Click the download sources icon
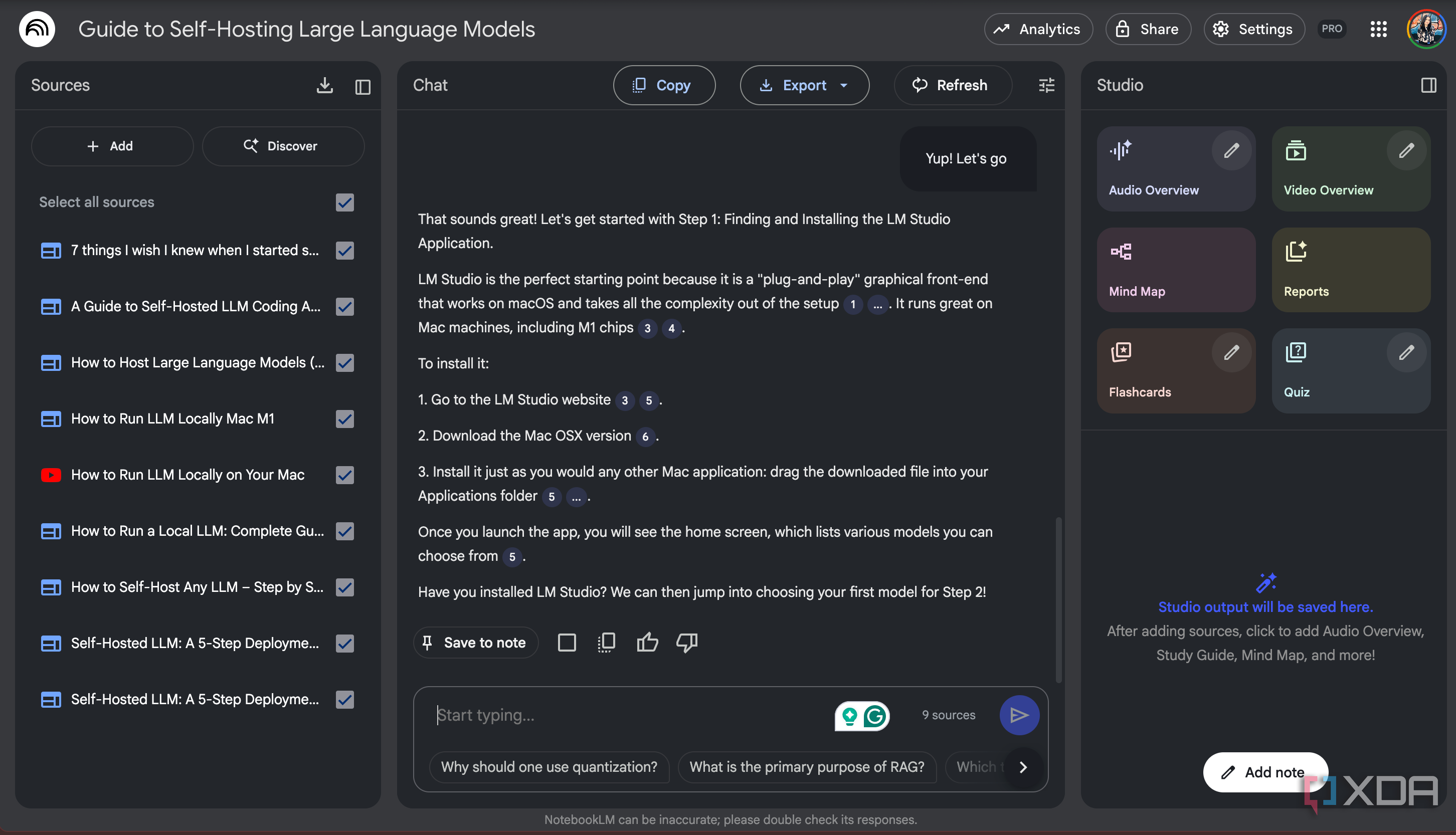Screen dimensions: 1456x835 click(x=325, y=85)
